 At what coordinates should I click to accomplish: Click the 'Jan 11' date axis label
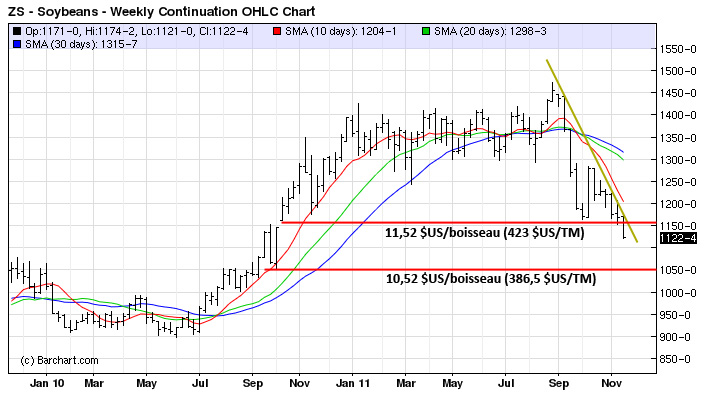pos(353,384)
